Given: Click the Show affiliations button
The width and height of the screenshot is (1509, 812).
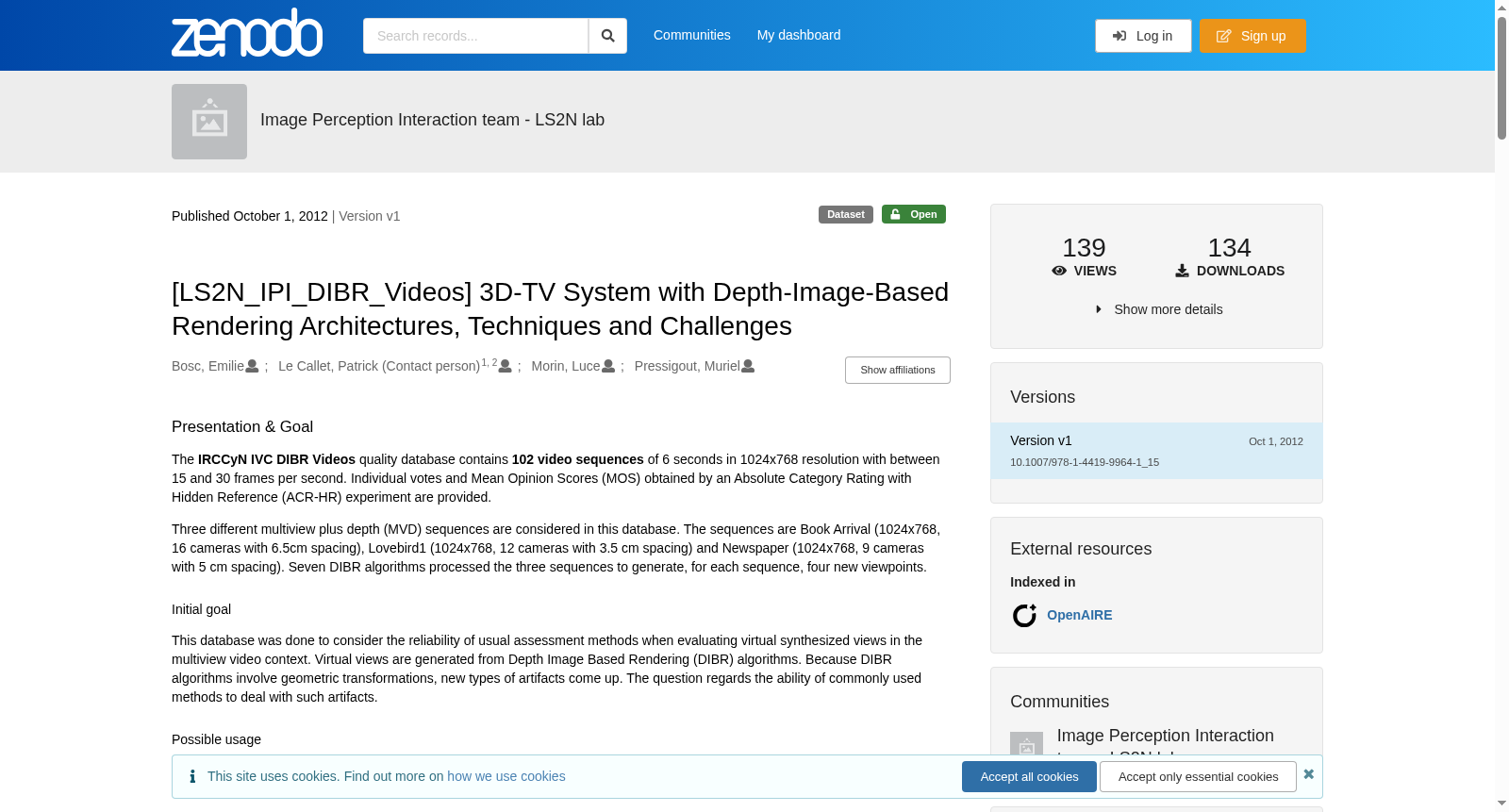Looking at the screenshot, I should coord(898,370).
